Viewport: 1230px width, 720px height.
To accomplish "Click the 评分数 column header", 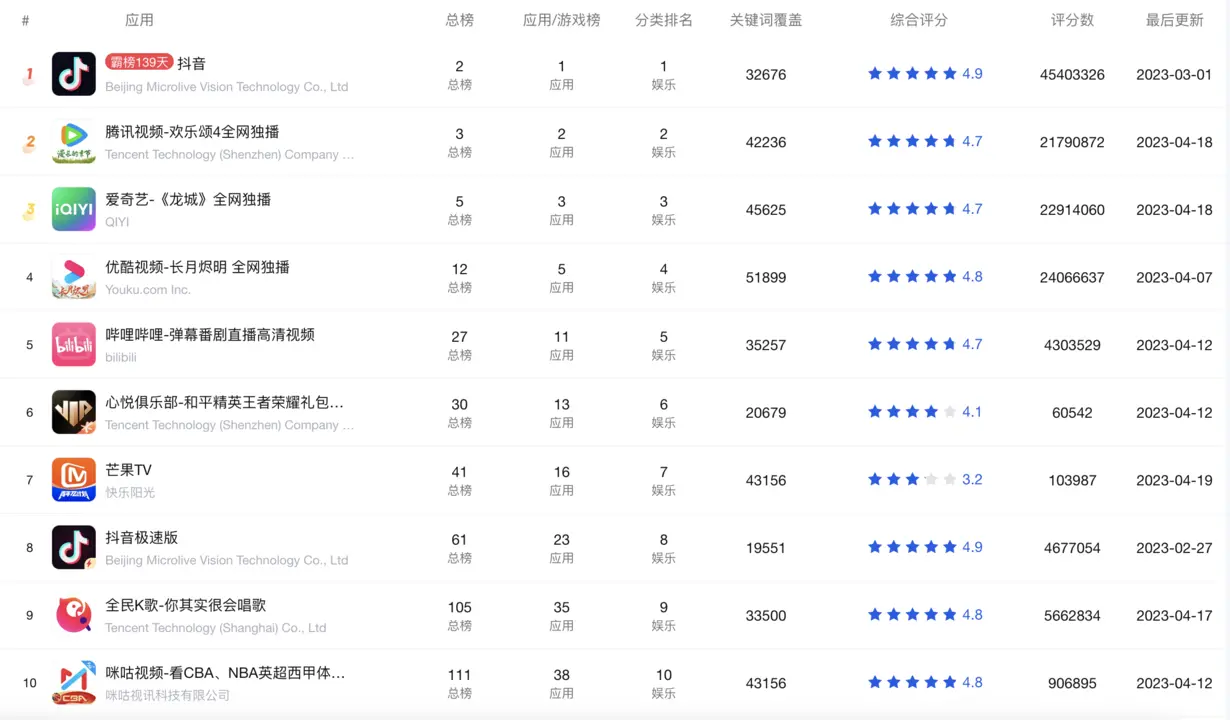I will click(x=1072, y=20).
